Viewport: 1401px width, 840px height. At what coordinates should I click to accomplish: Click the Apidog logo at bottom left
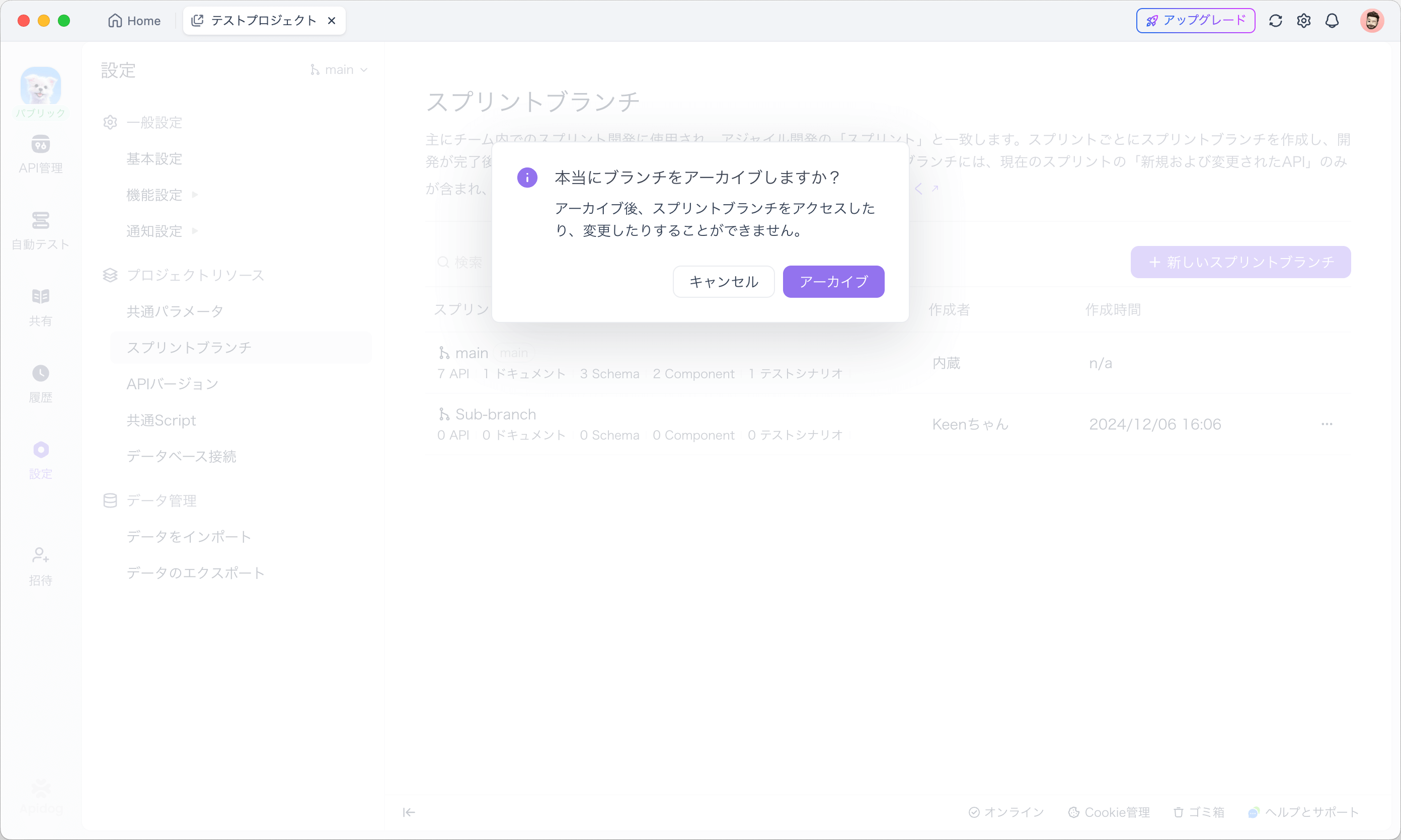click(x=41, y=797)
